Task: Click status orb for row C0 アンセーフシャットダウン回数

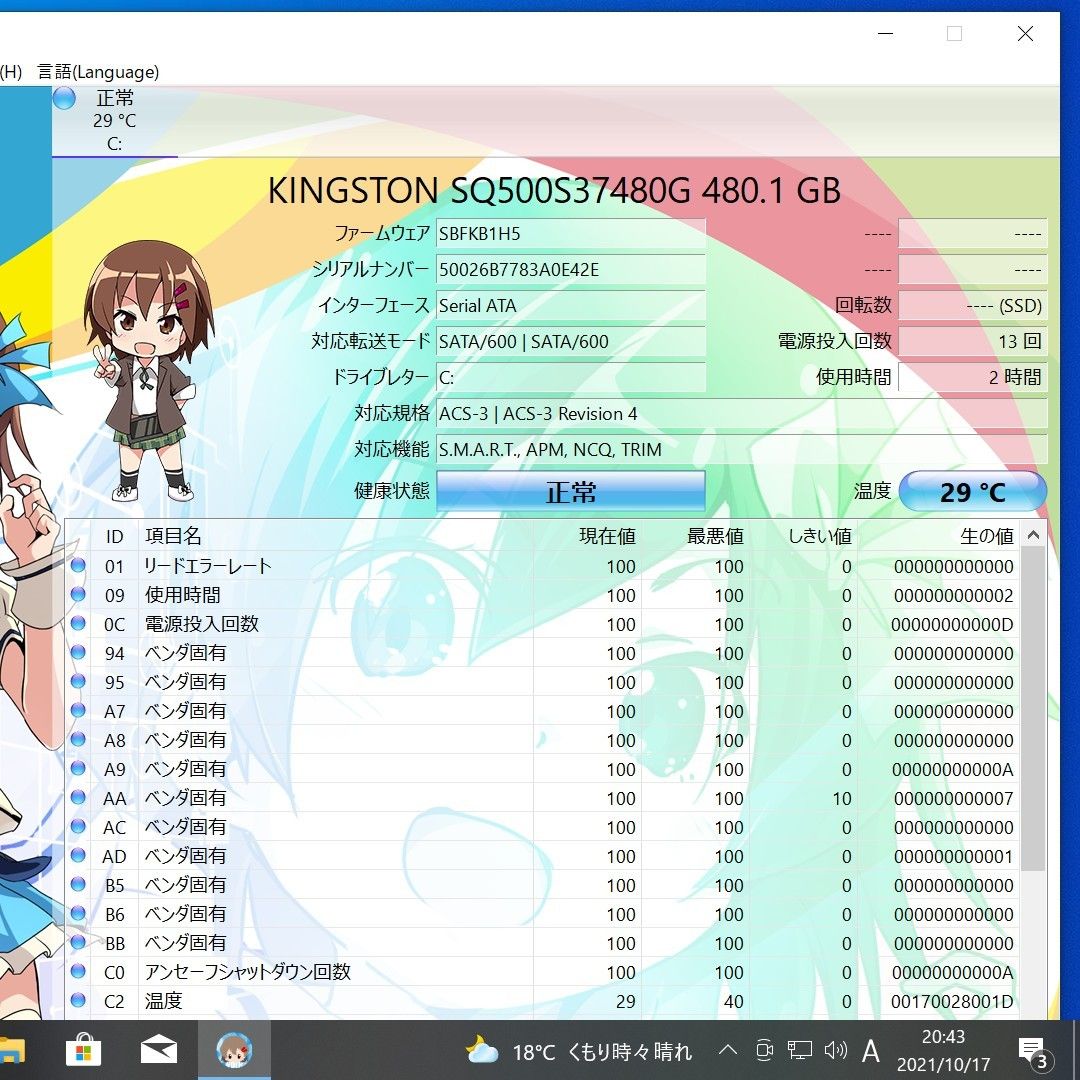Action: (78, 971)
